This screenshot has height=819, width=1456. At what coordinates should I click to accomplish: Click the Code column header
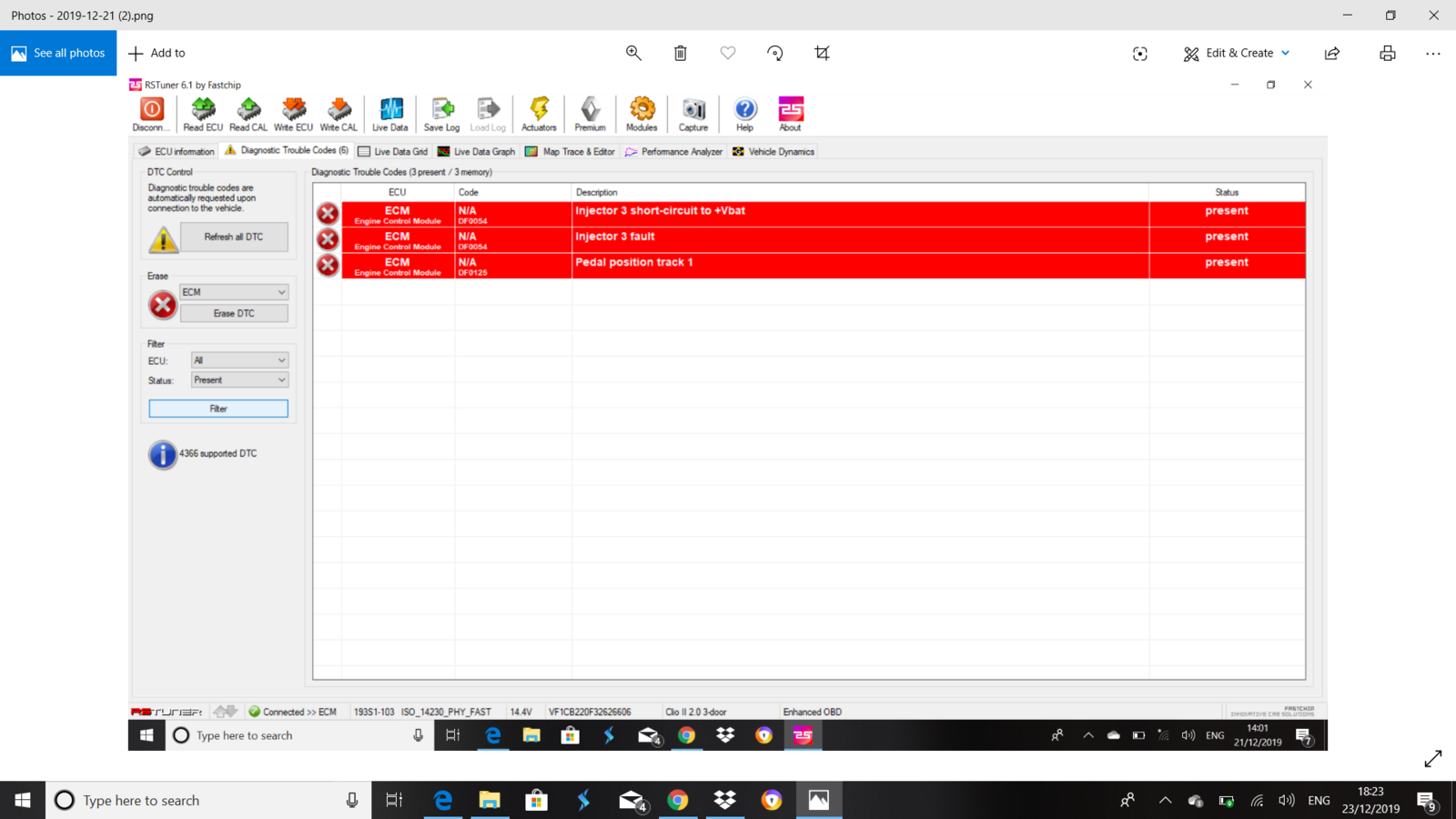(513, 192)
